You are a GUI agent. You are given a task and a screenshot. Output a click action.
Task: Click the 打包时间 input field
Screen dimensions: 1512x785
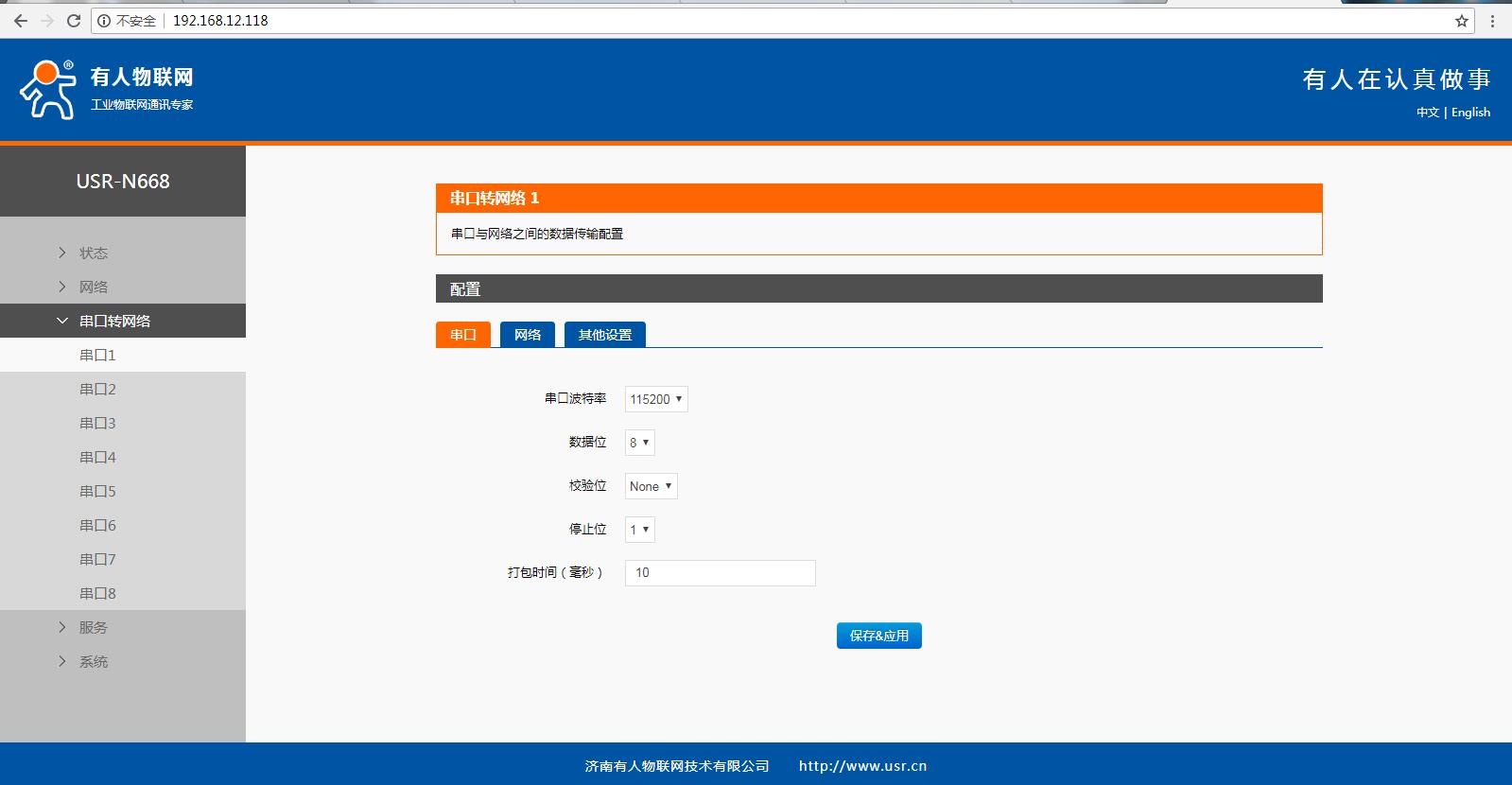(x=720, y=573)
